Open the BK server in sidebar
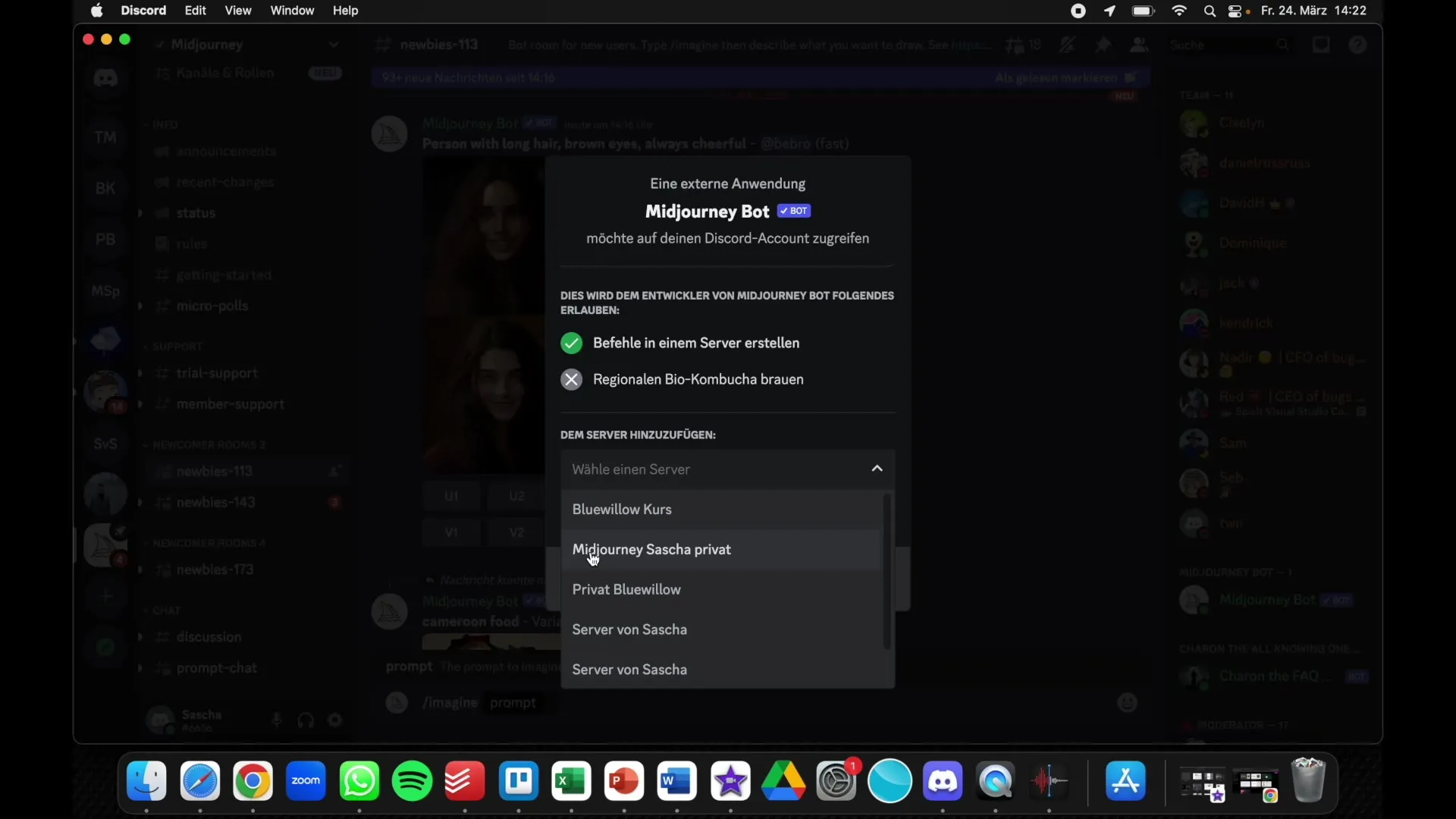 coord(105,188)
